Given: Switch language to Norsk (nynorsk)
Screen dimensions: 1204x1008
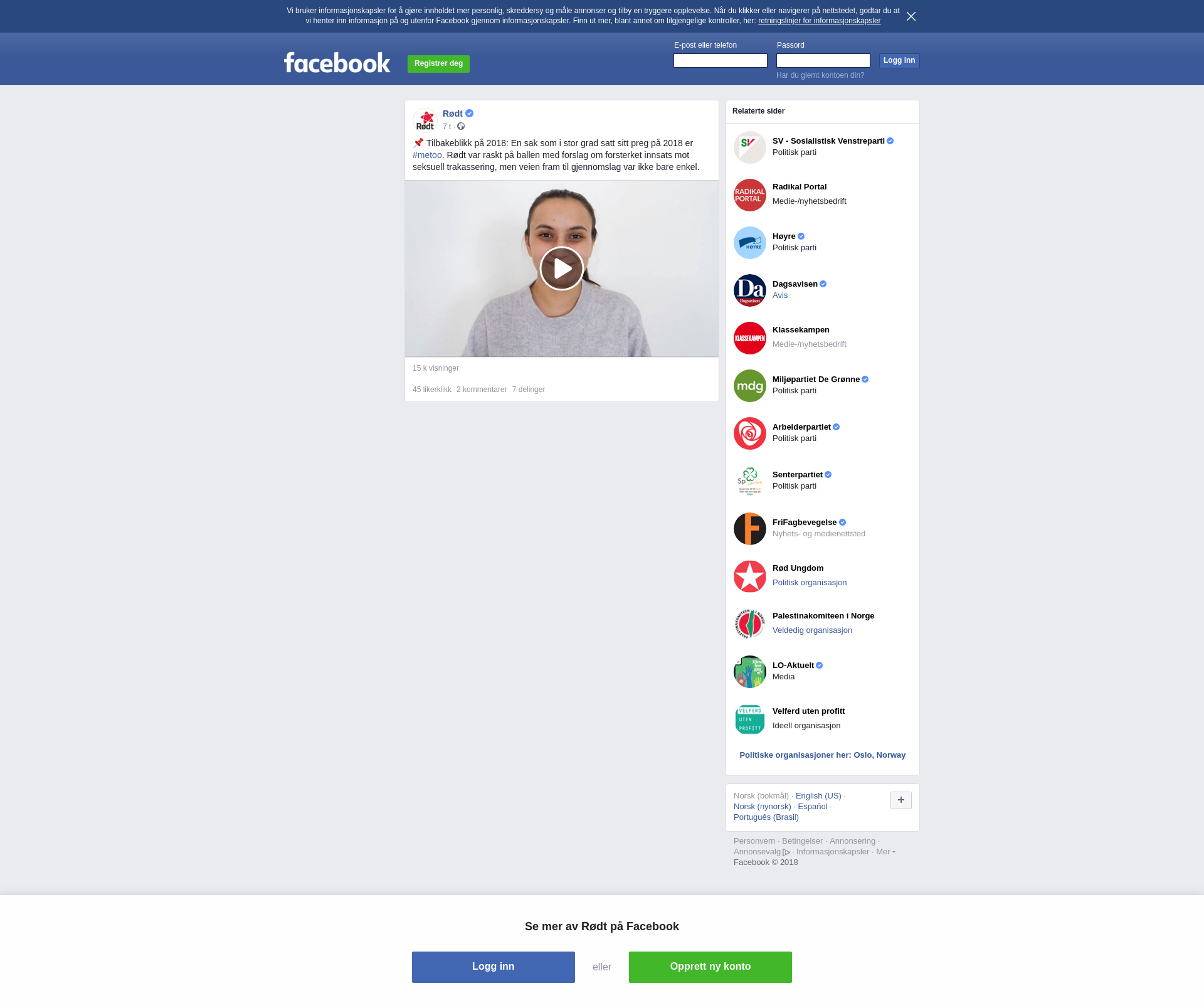Looking at the screenshot, I should click(x=762, y=807).
